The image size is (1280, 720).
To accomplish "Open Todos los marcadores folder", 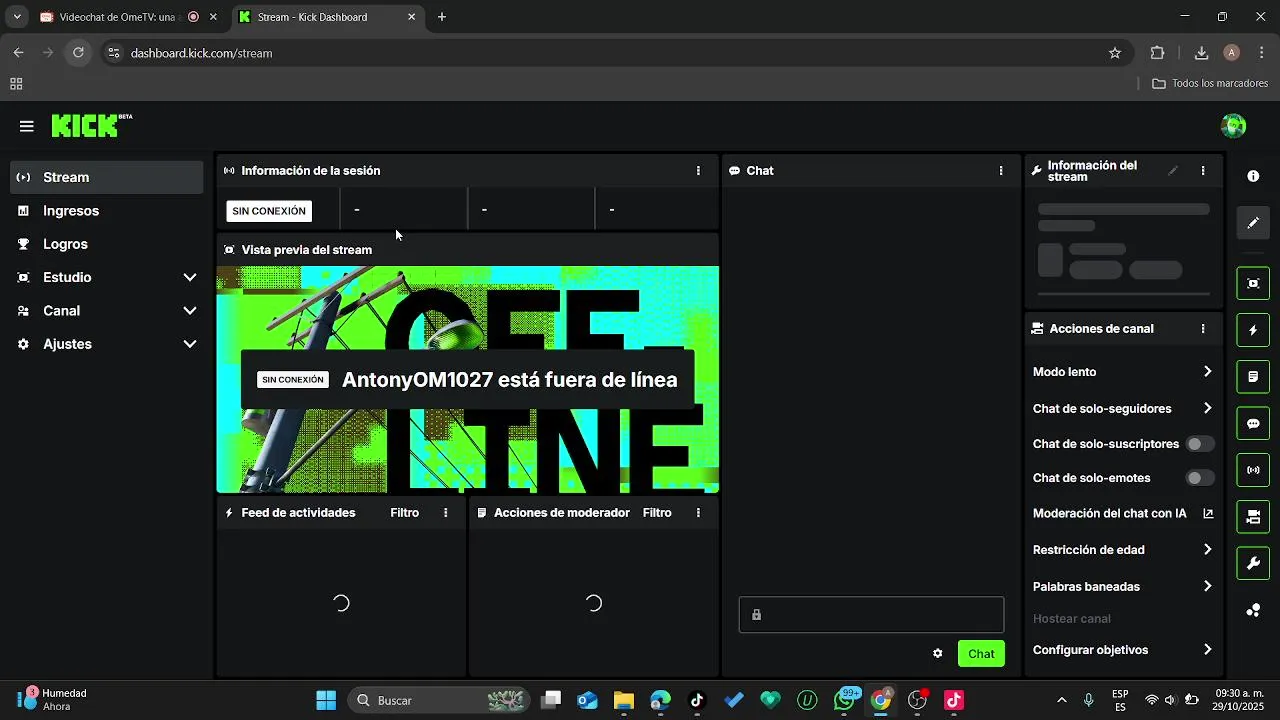I will point(1210,84).
